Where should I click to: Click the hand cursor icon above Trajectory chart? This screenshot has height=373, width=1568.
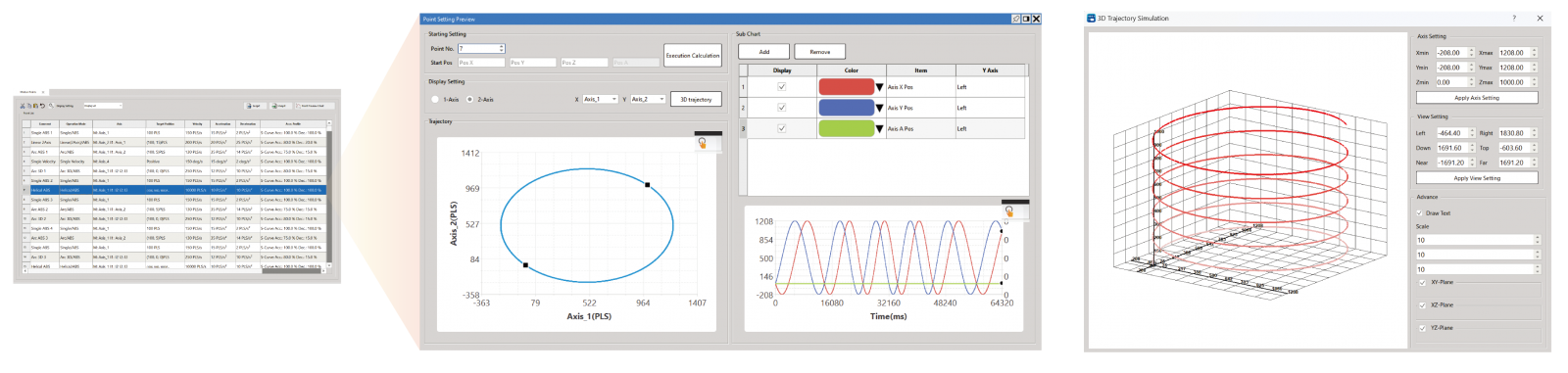(x=703, y=143)
